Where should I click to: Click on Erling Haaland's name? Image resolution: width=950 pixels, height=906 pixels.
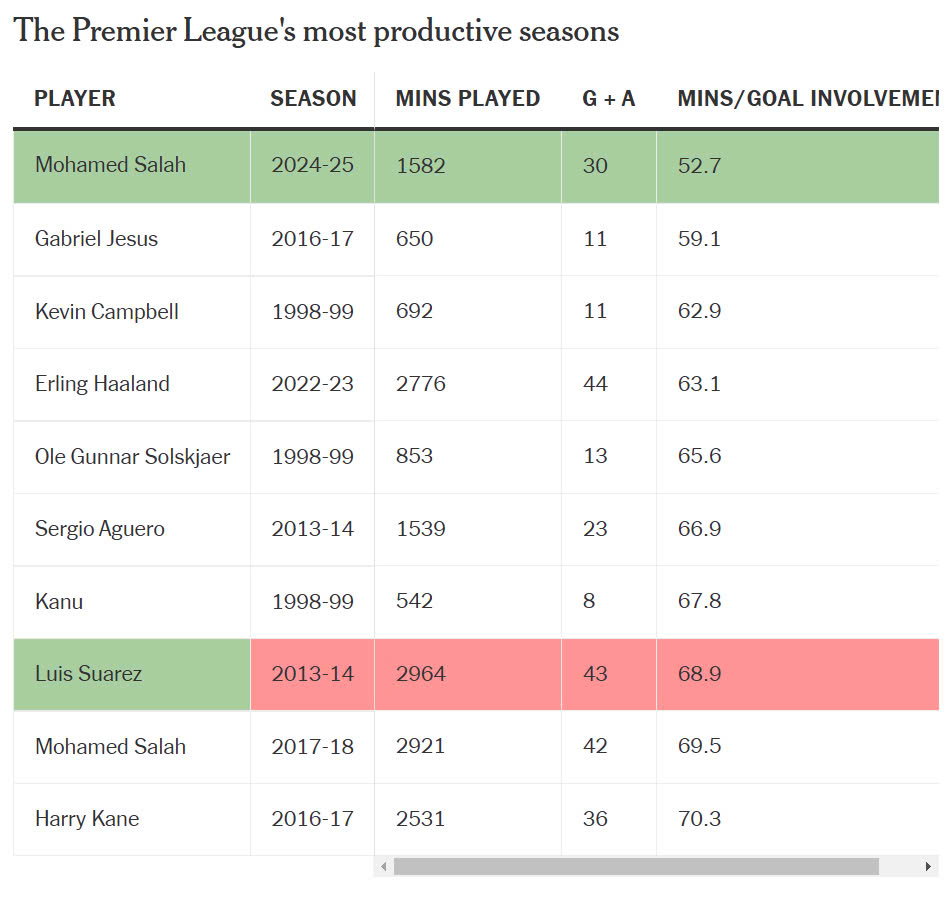[x=102, y=384]
